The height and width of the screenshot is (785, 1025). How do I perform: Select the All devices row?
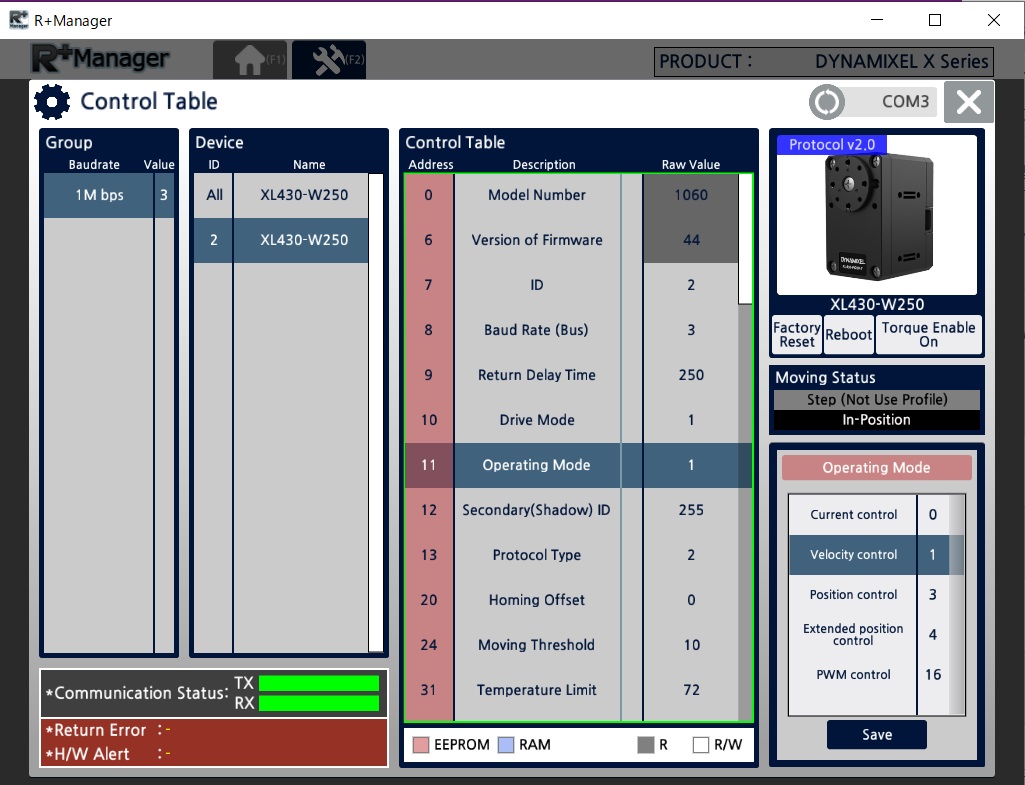tap(281, 195)
